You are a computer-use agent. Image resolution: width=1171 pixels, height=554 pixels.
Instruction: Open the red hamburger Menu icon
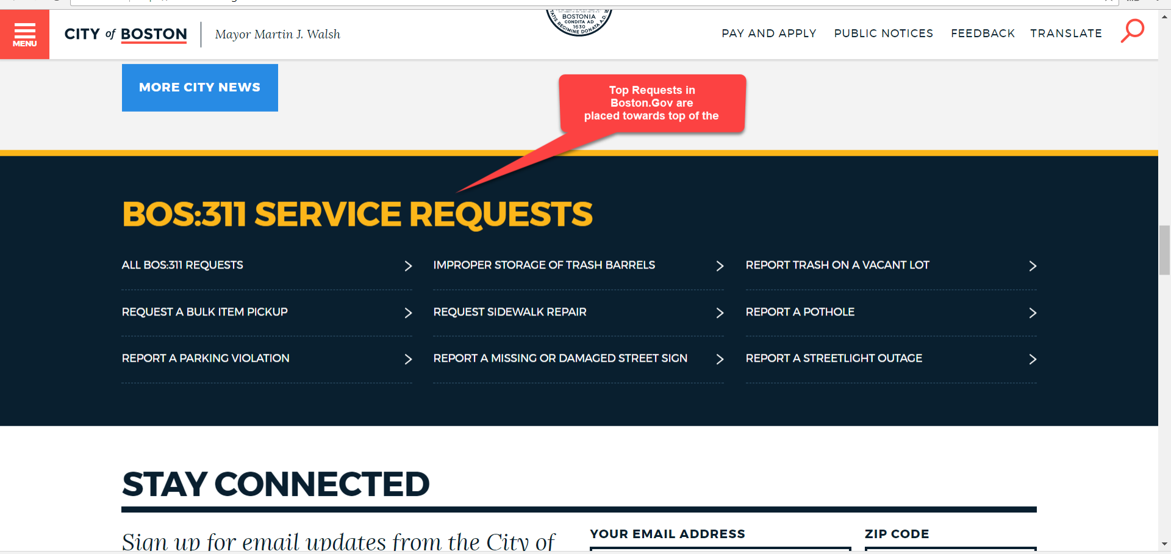pos(24,34)
